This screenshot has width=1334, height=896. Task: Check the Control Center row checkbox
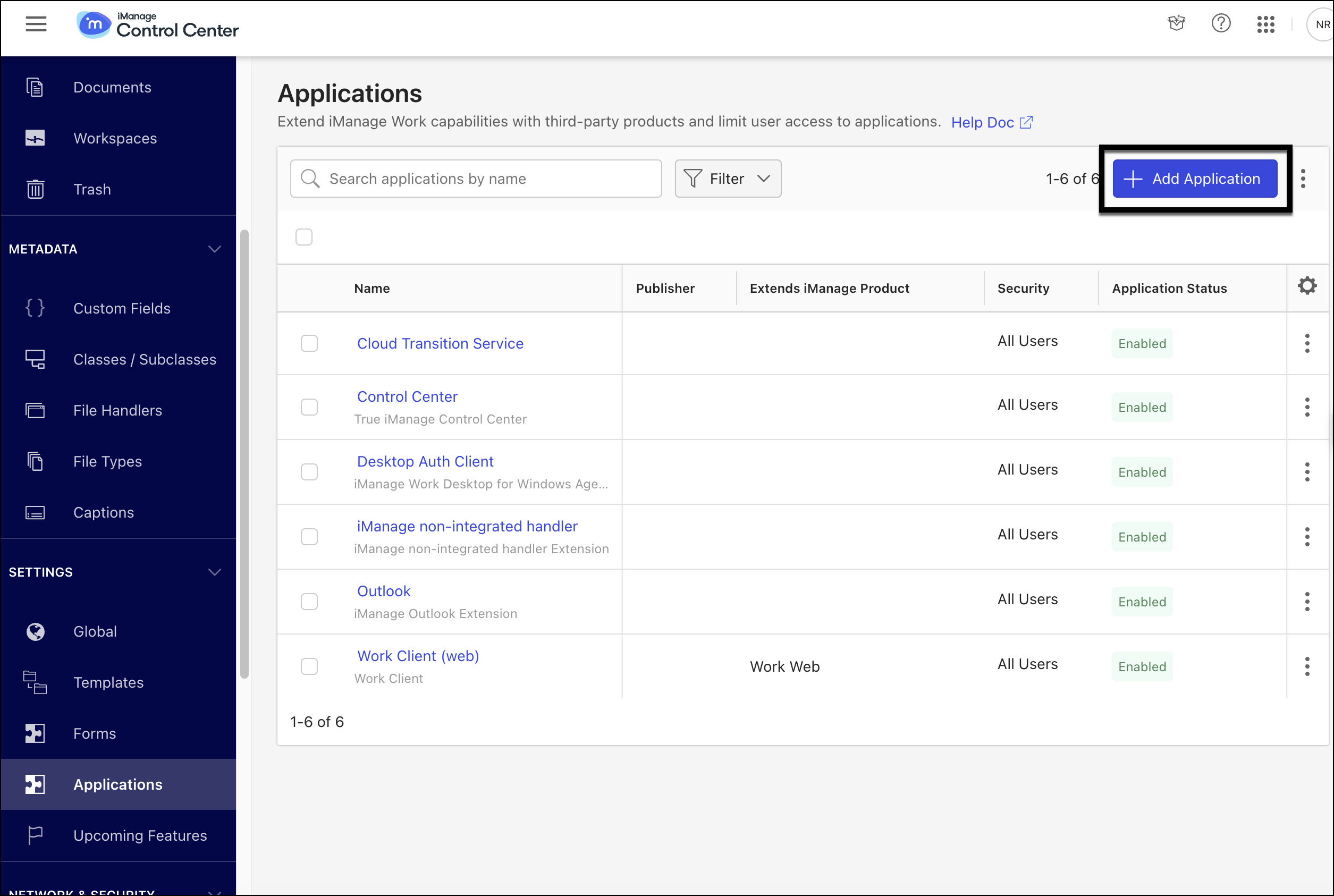point(309,408)
